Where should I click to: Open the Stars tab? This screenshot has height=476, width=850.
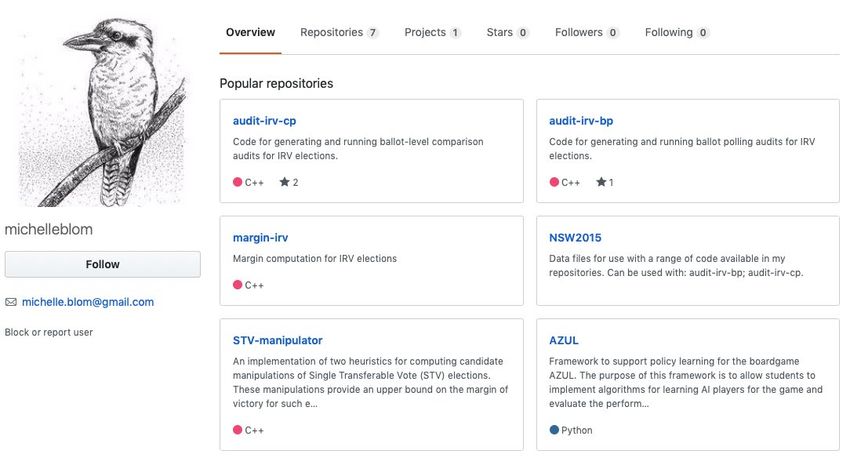507,33
